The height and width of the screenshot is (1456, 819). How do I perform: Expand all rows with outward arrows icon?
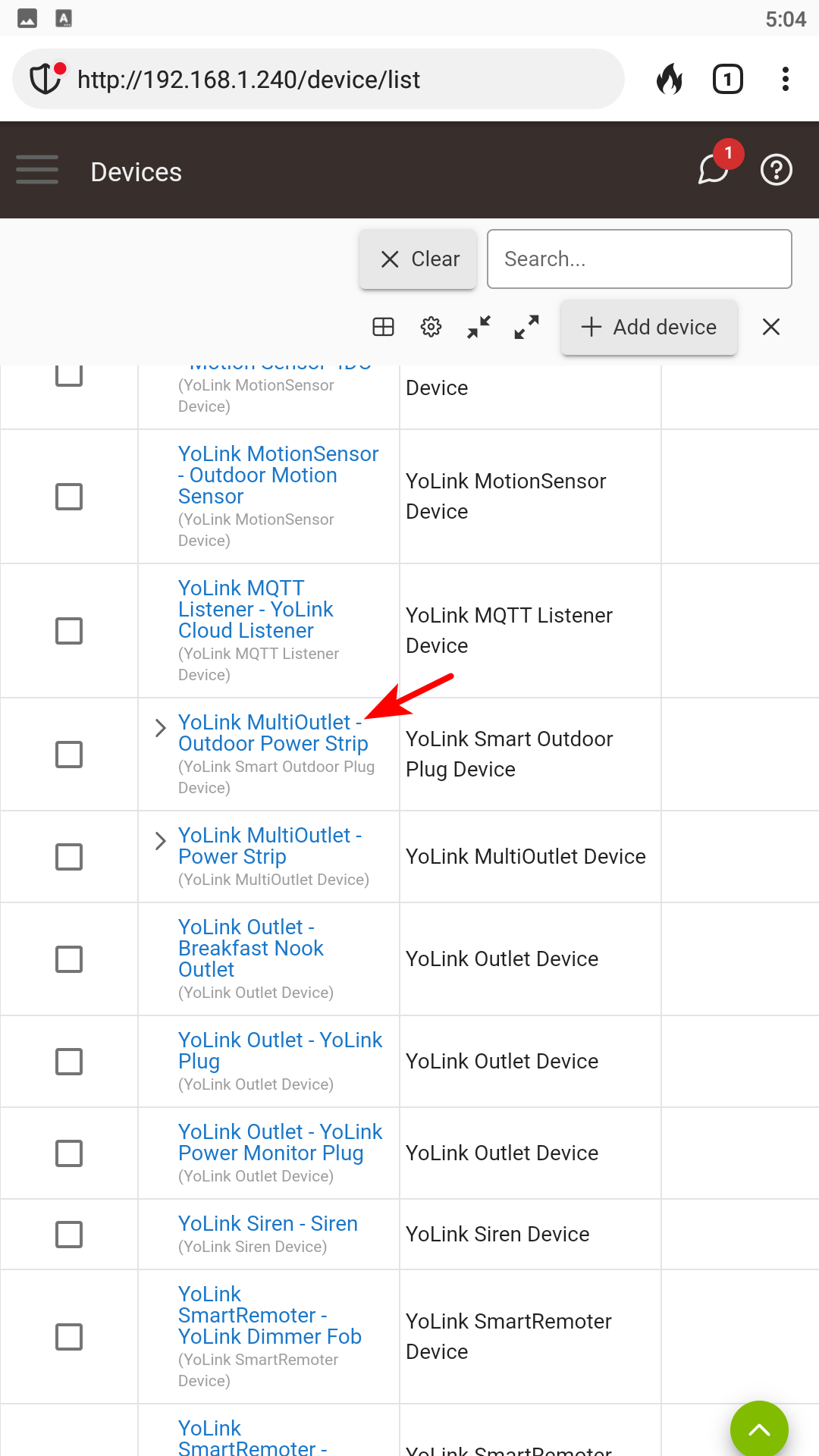pyautogui.click(x=526, y=327)
